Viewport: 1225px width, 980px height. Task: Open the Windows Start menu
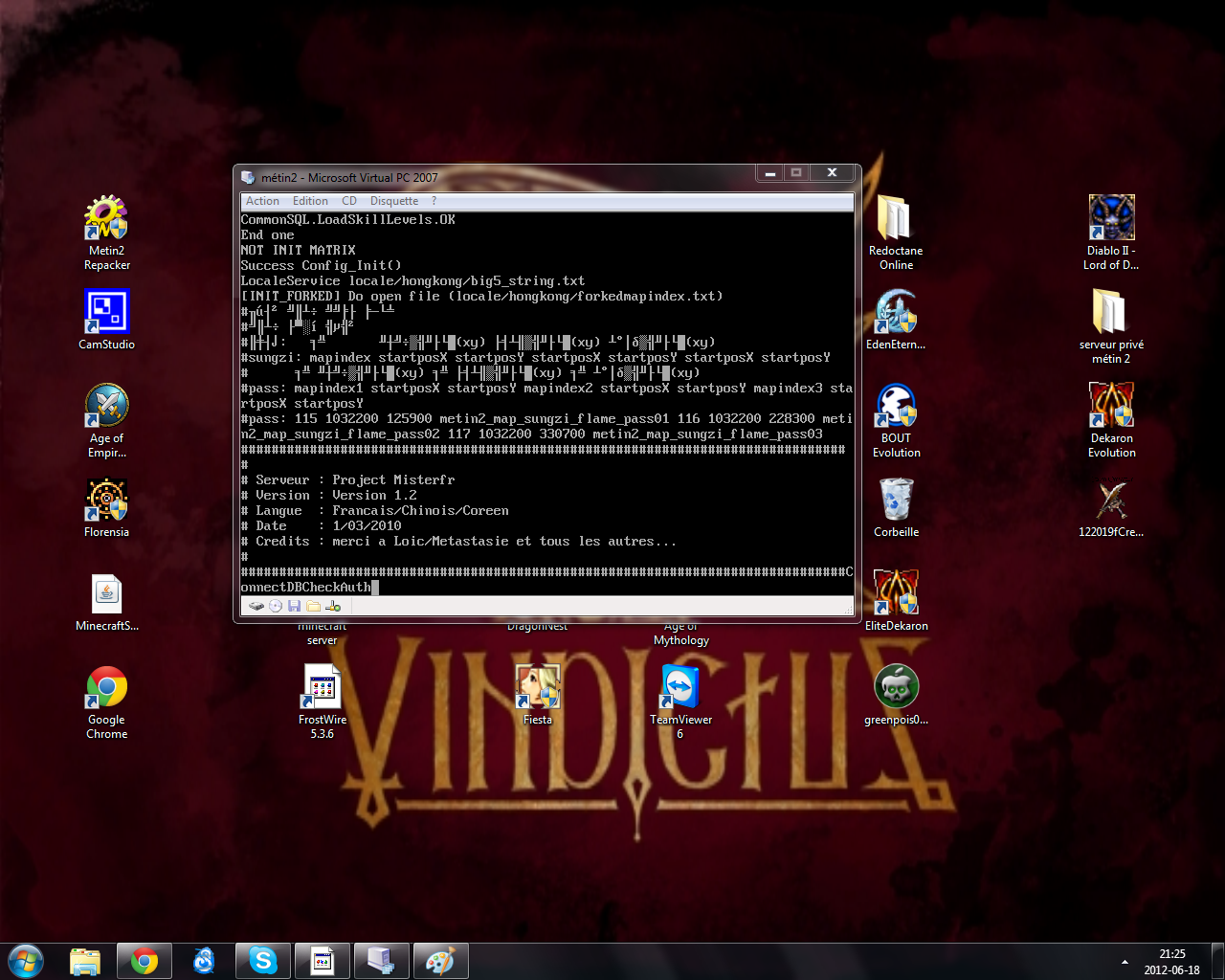[26, 960]
